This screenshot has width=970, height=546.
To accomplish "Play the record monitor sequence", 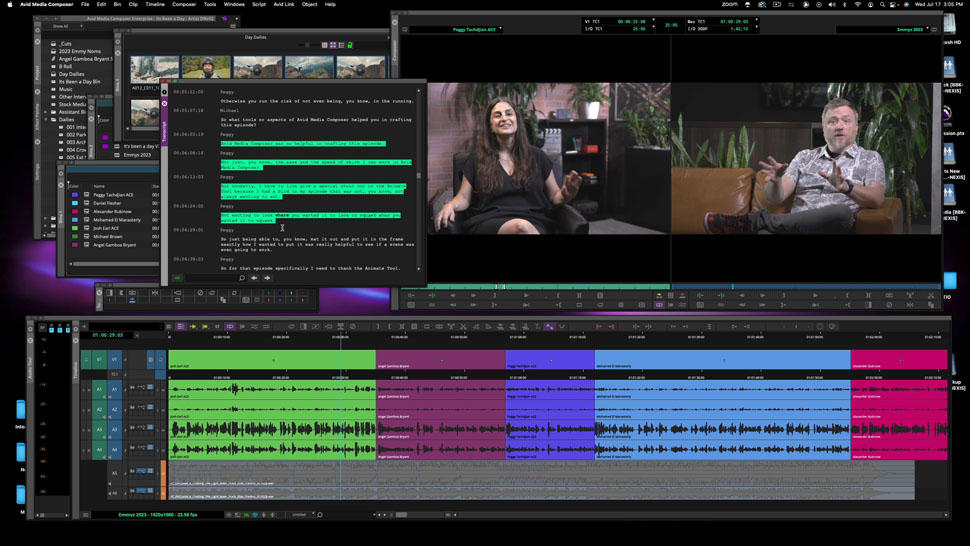I will [815, 296].
